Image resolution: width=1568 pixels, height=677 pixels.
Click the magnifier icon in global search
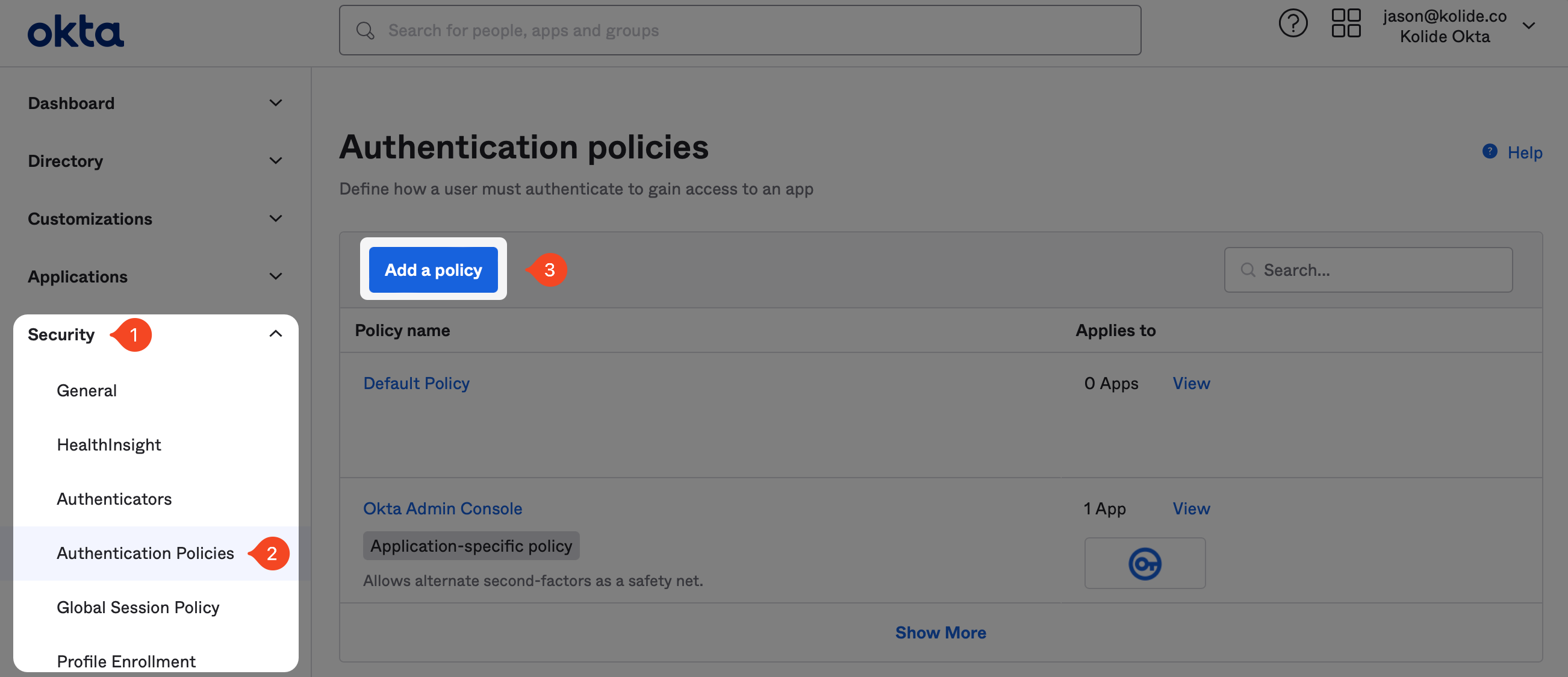[366, 31]
